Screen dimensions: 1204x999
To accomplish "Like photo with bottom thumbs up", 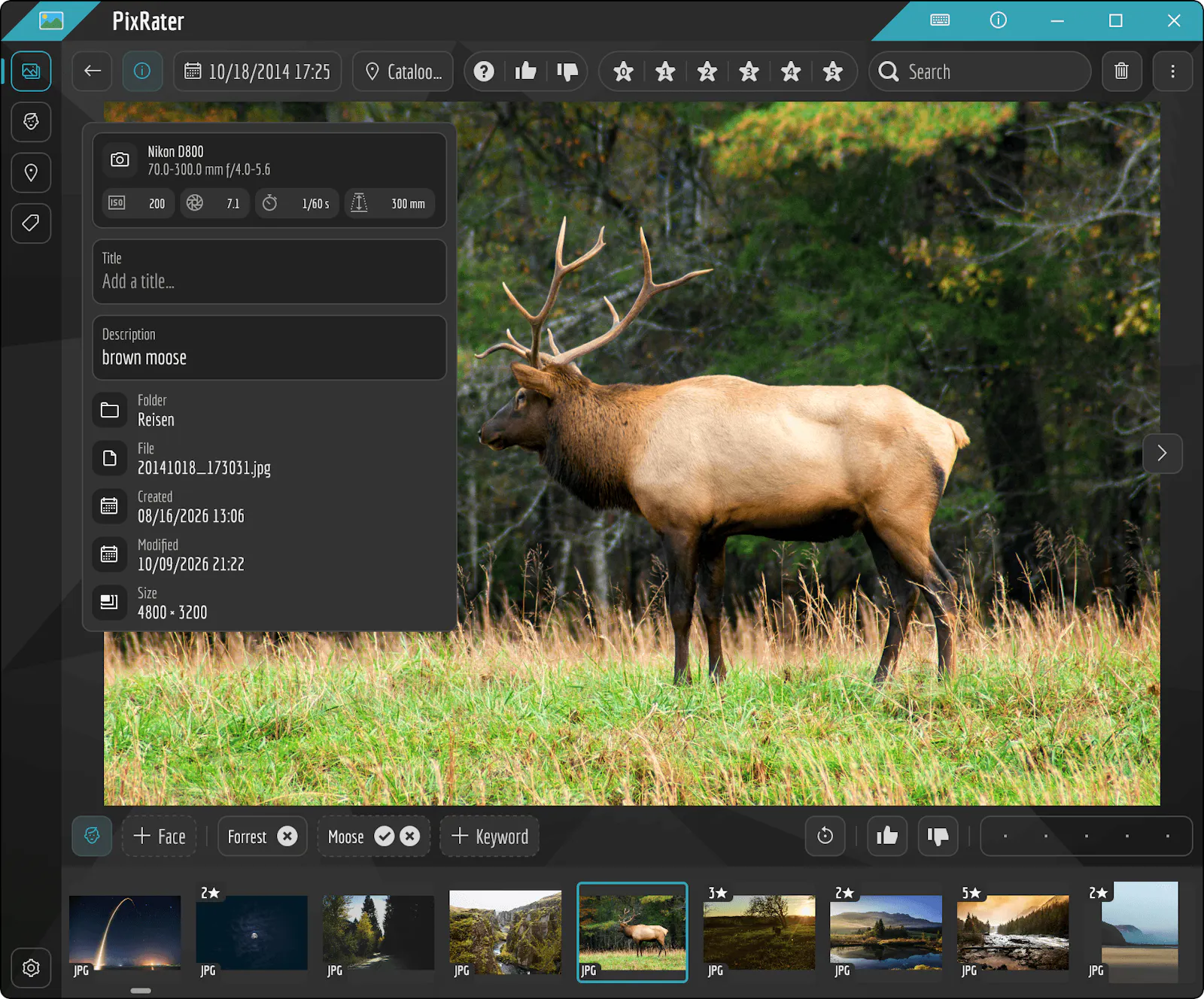I will 887,836.
